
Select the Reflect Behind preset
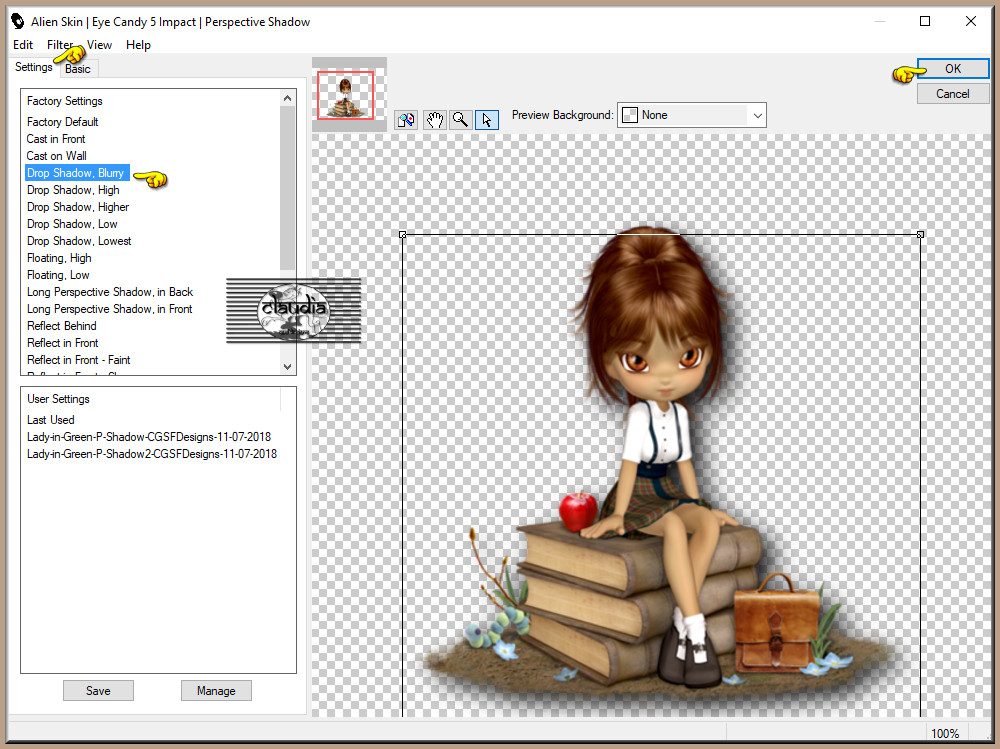62,326
